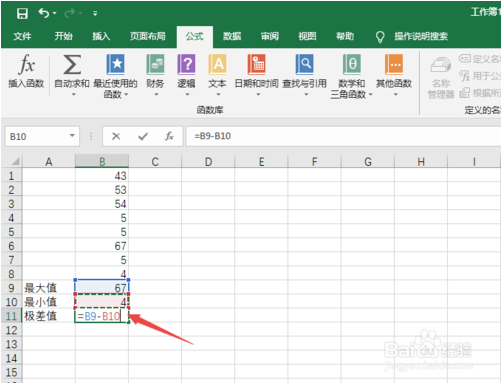
Task: Expand the 逻辑 functions dropdown arrow
Action: coord(187,95)
